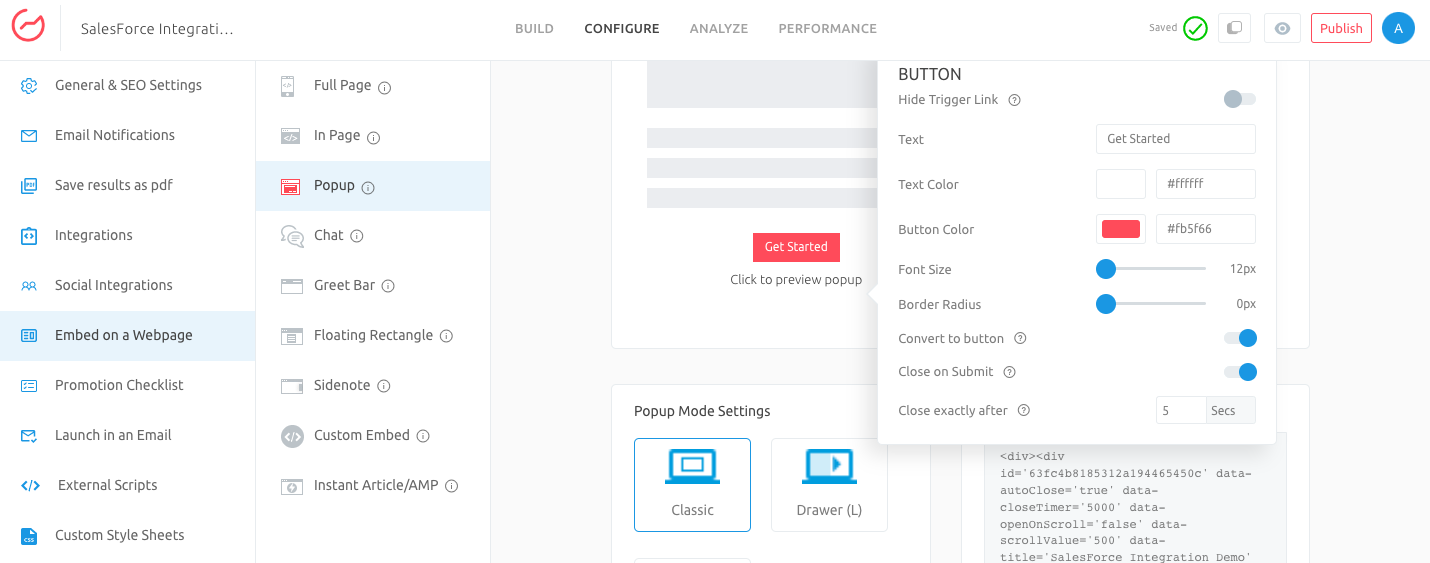1430x563 pixels.
Task: Click info icon beside Close on Submit
Action: click(1009, 372)
